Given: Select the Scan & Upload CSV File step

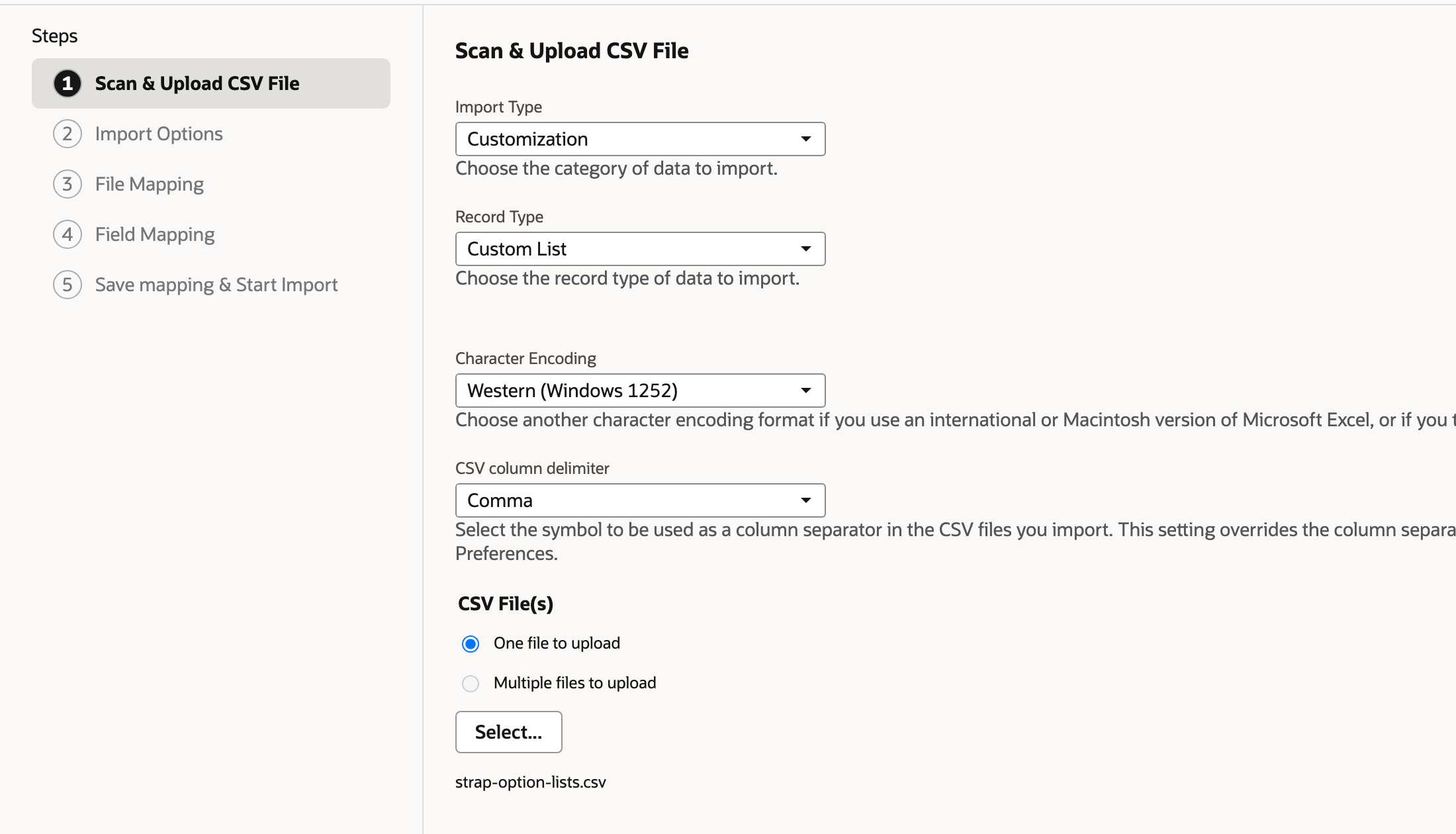Looking at the screenshot, I should (x=210, y=83).
